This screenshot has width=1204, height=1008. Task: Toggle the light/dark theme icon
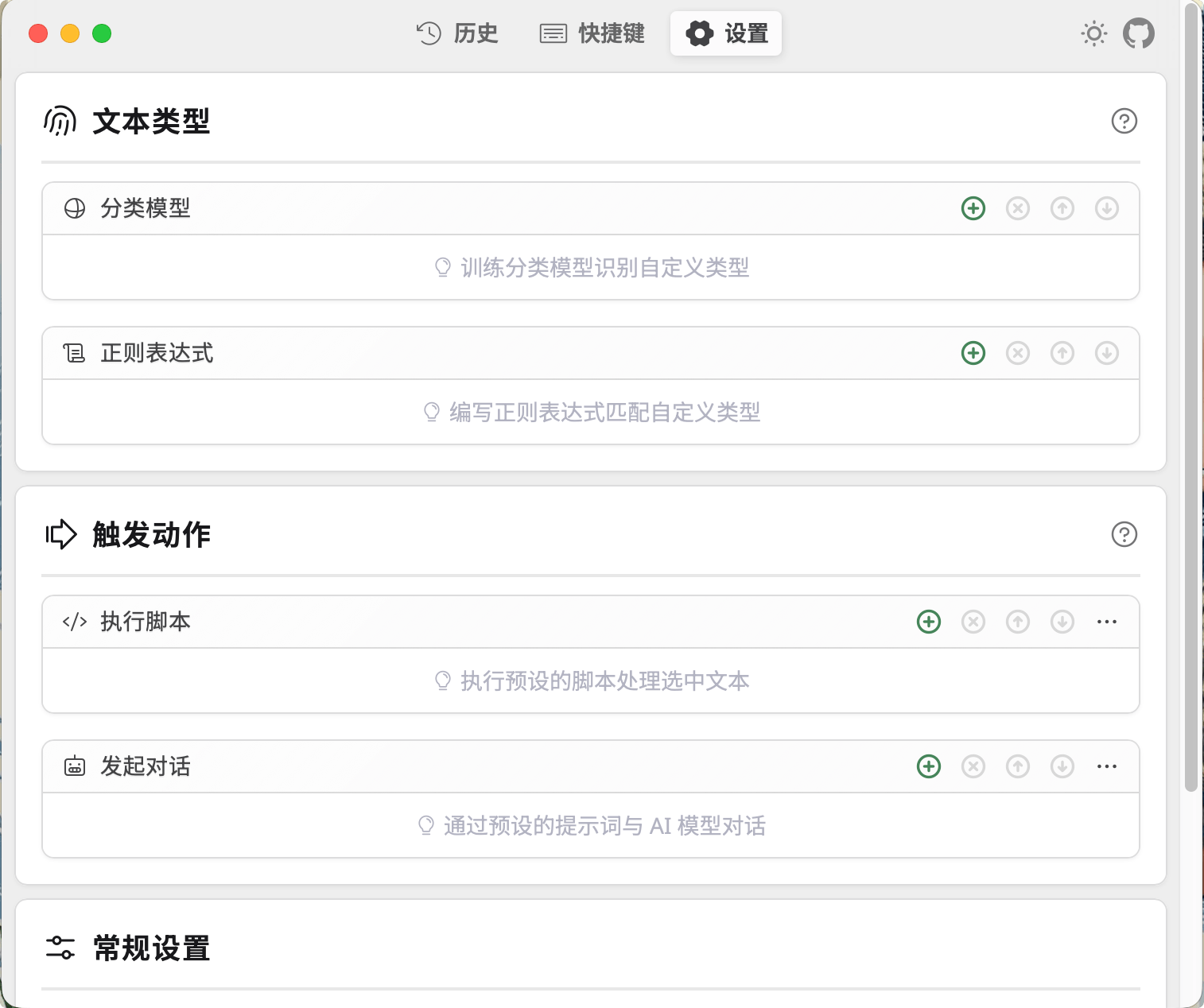tap(1094, 33)
